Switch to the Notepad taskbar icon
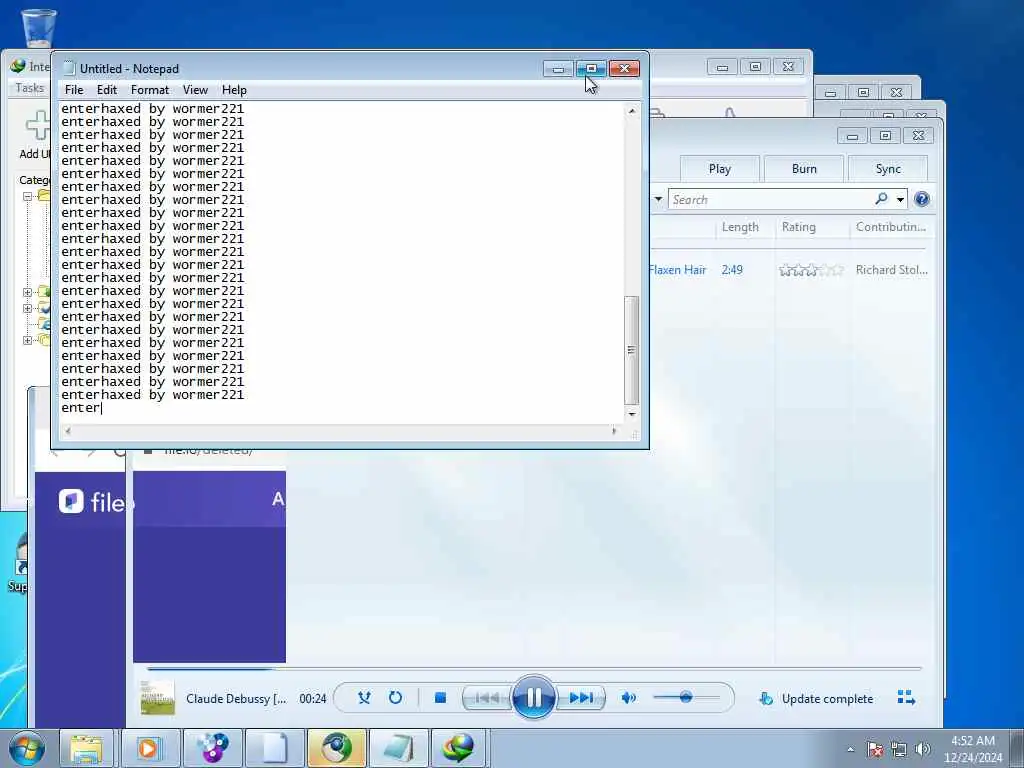The width and height of the screenshot is (1024, 768). click(398, 748)
